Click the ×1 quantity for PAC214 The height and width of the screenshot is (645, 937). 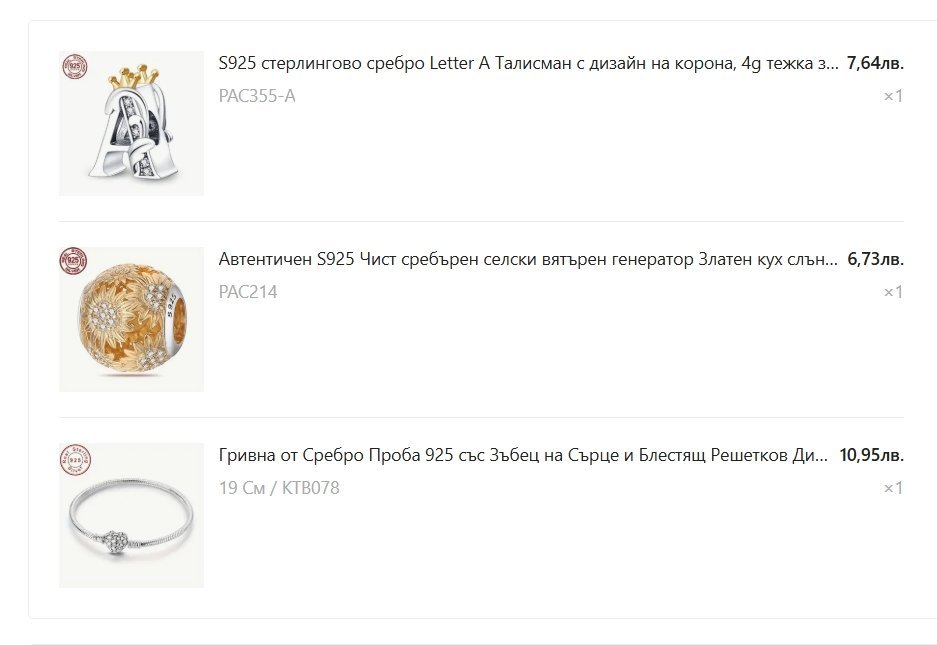point(893,292)
